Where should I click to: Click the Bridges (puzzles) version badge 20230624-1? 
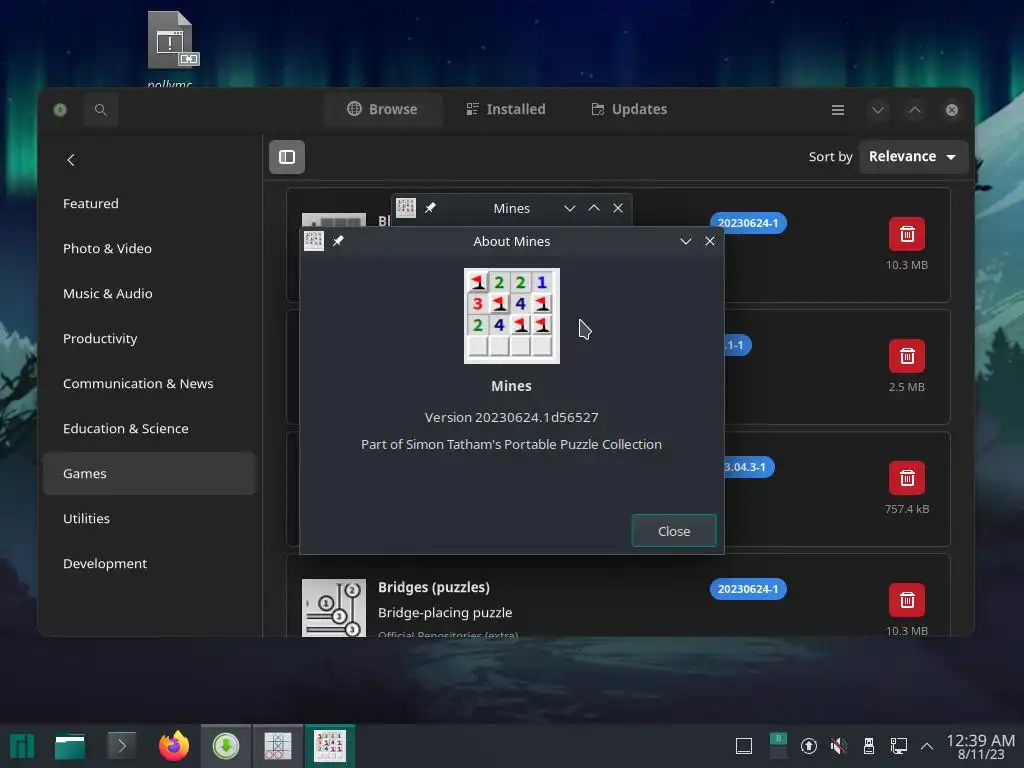click(748, 589)
